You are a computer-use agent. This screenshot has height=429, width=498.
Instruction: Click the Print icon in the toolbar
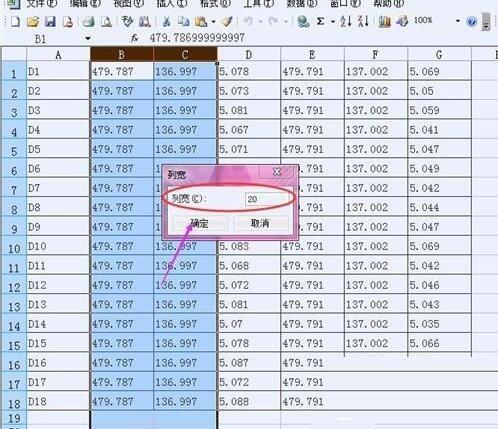pyautogui.click(x=88, y=22)
